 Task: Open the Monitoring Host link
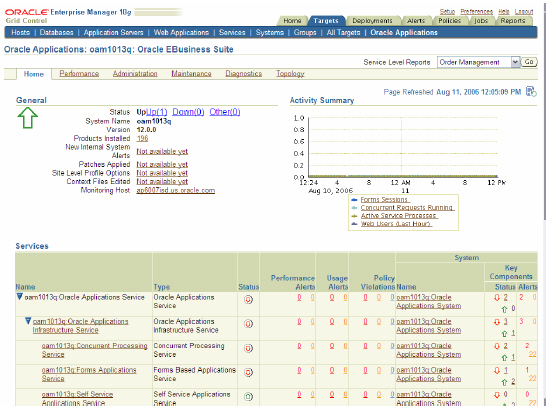tap(176, 190)
